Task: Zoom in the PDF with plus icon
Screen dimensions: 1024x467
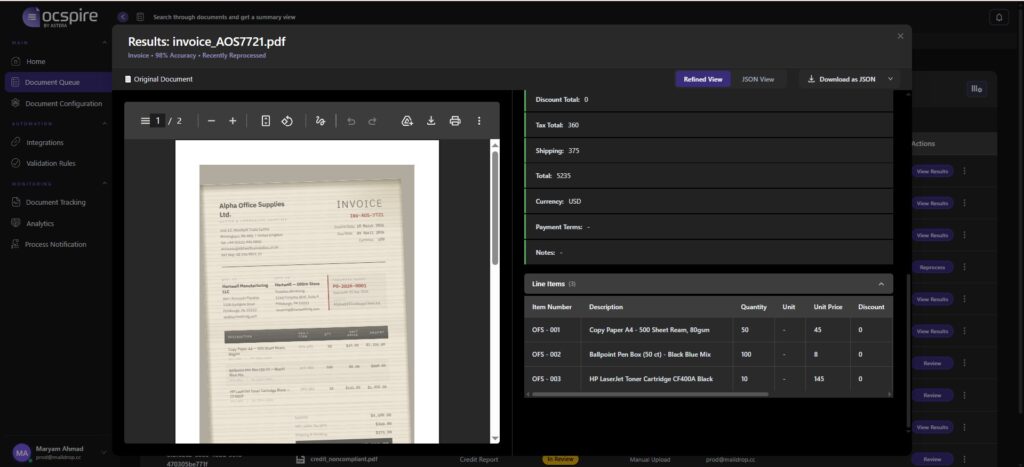Action: coord(232,121)
